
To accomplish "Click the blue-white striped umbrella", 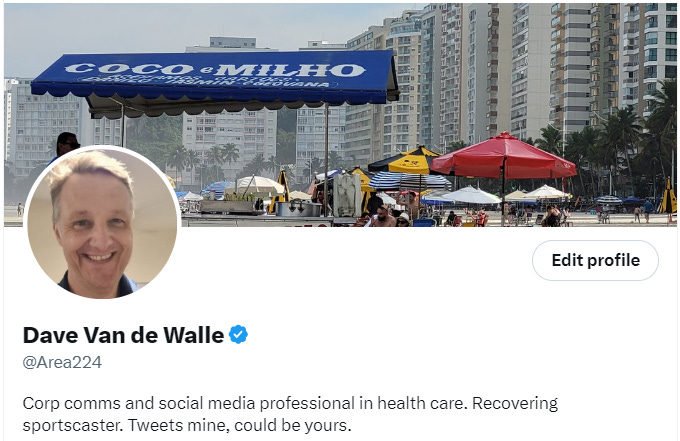I will pyautogui.click(x=409, y=181).
